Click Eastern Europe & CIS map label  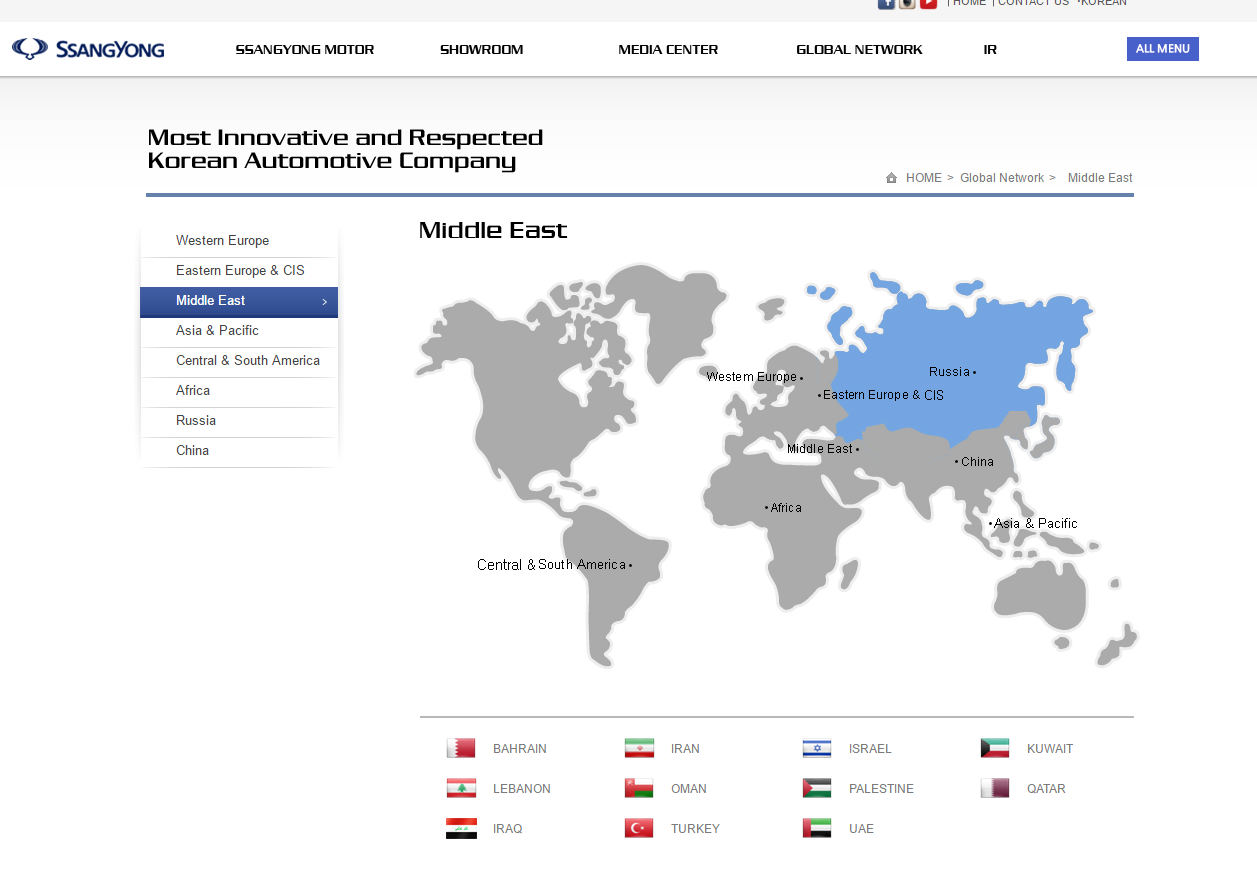coord(883,395)
